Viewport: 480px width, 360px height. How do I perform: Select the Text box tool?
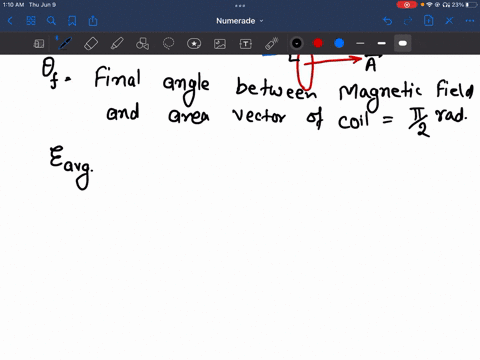[246, 44]
